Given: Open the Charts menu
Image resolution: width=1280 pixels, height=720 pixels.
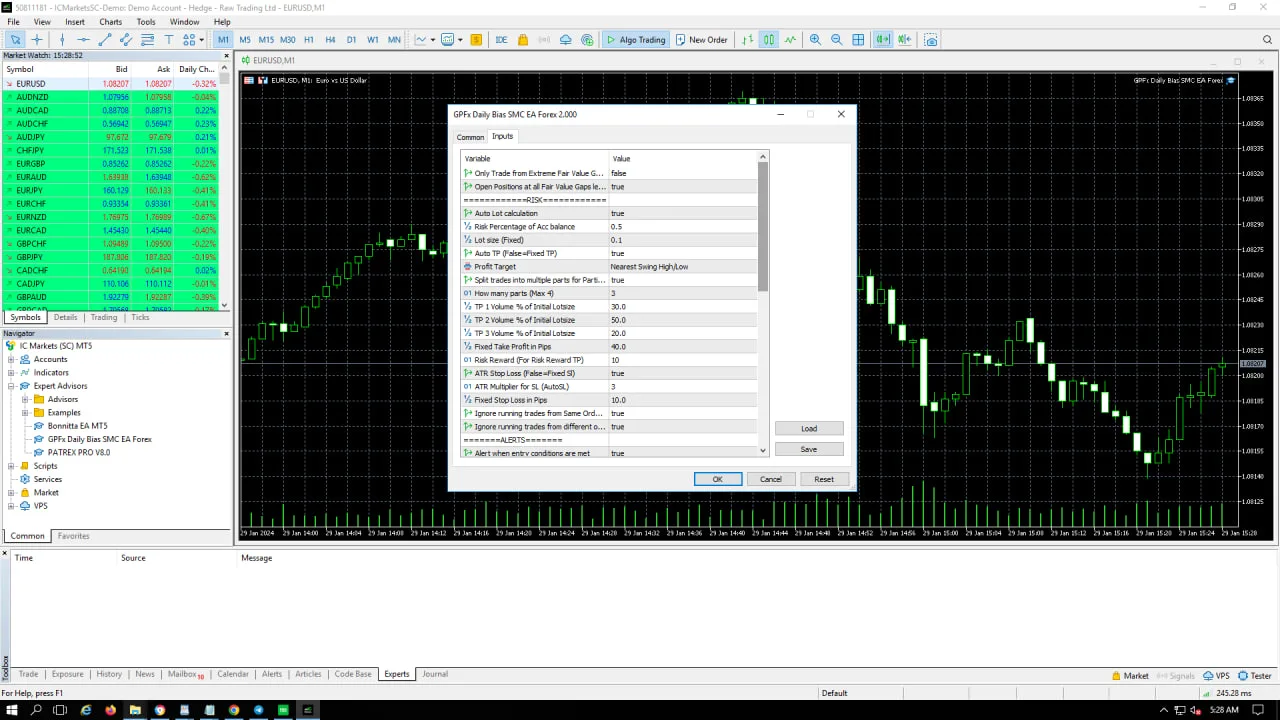Looking at the screenshot, I should coord(111,22).
